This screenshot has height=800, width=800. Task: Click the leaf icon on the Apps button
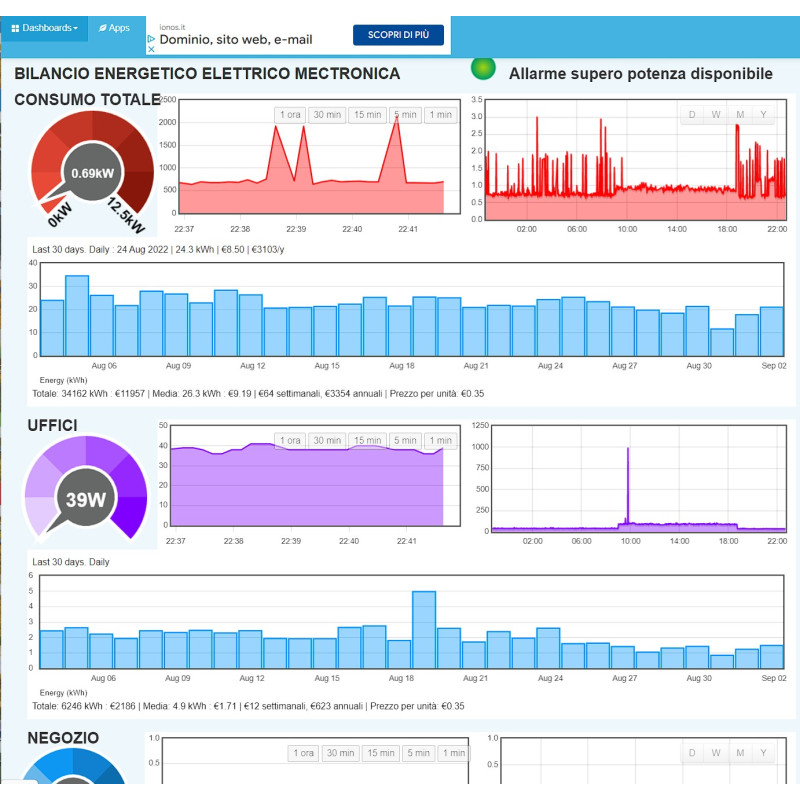pyautogui.click(x=102, y=28)
